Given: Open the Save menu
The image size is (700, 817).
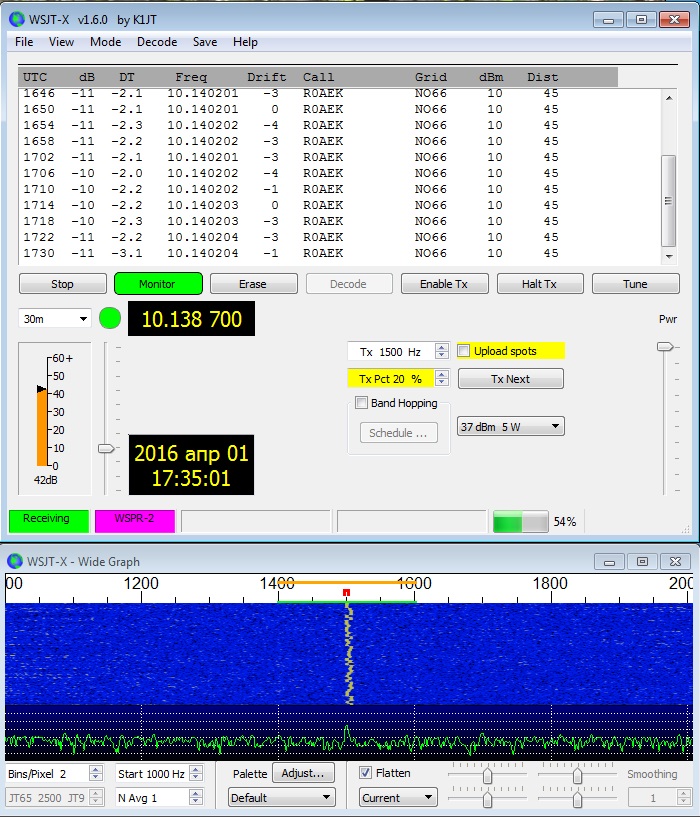Looking at the screenshot, I should [x=205, y=42].
